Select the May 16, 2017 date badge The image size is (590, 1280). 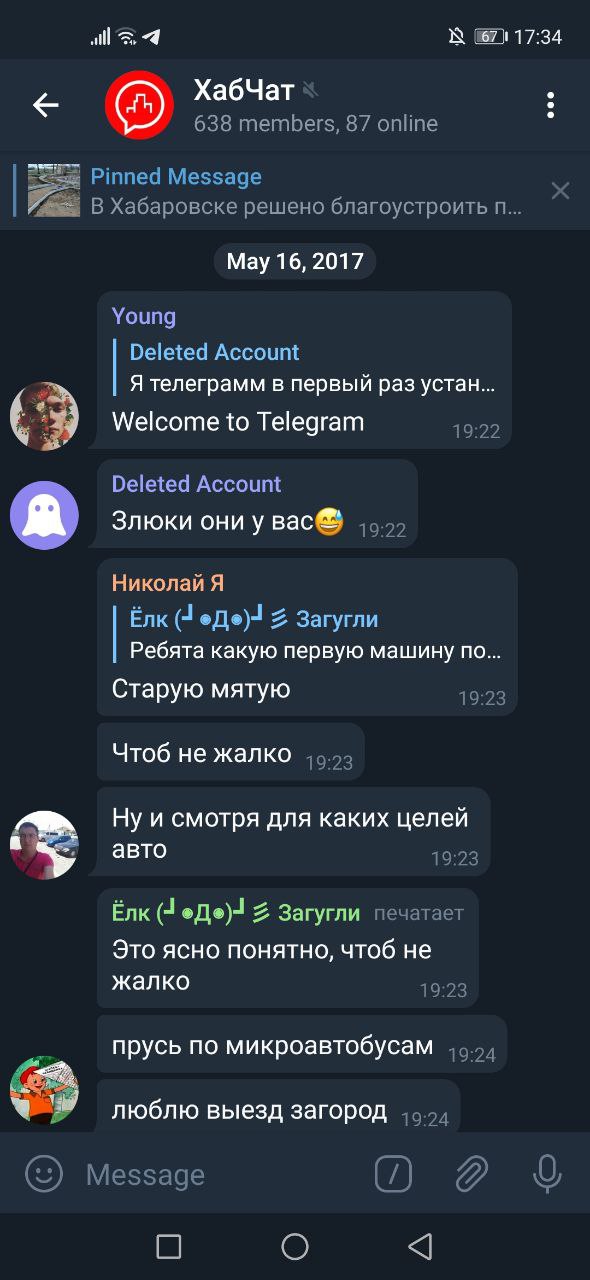pos(295,262)
